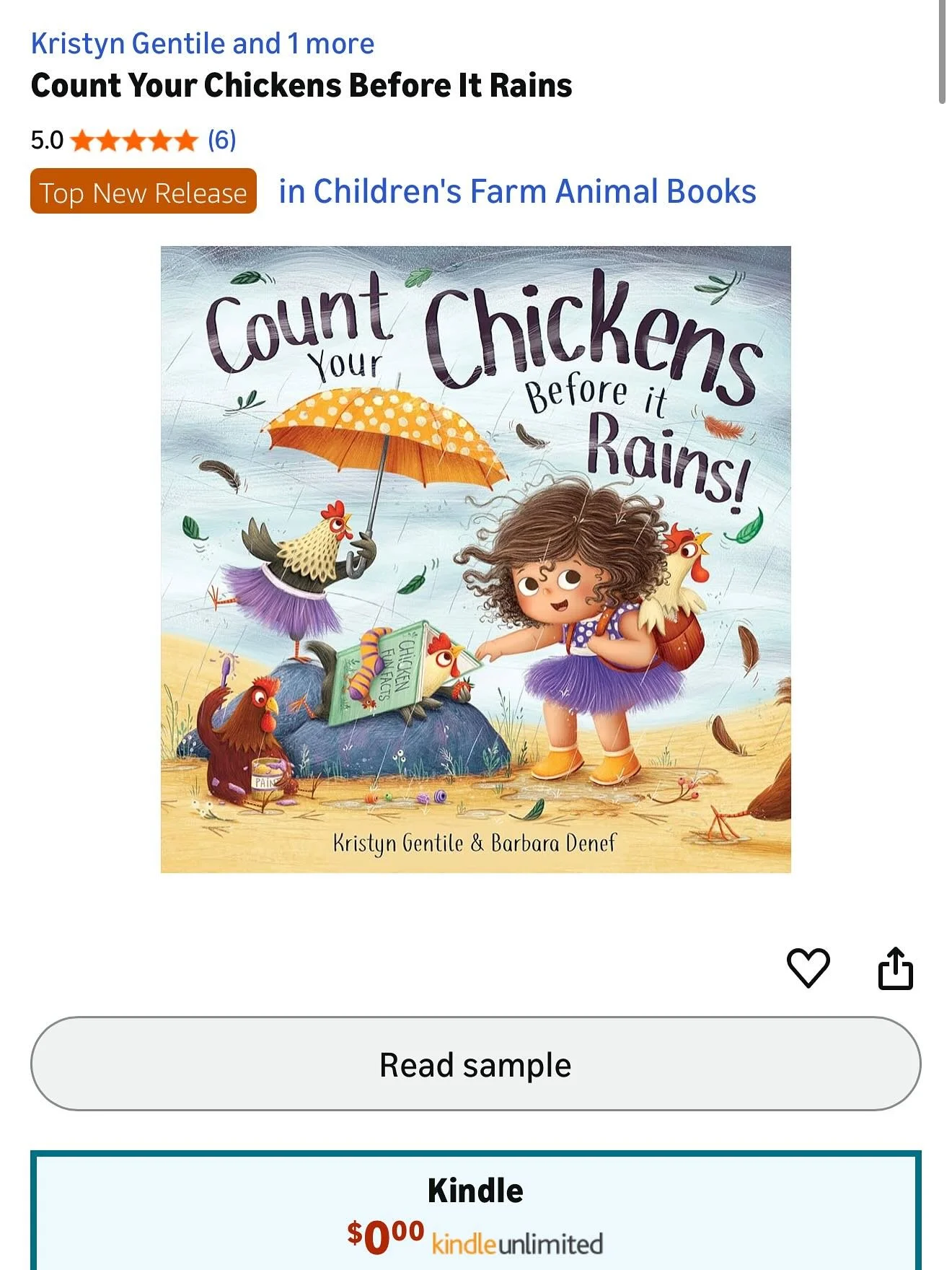View the (6) customer reviews
This screenshot has height=1270, width=952.
[222, 140]
